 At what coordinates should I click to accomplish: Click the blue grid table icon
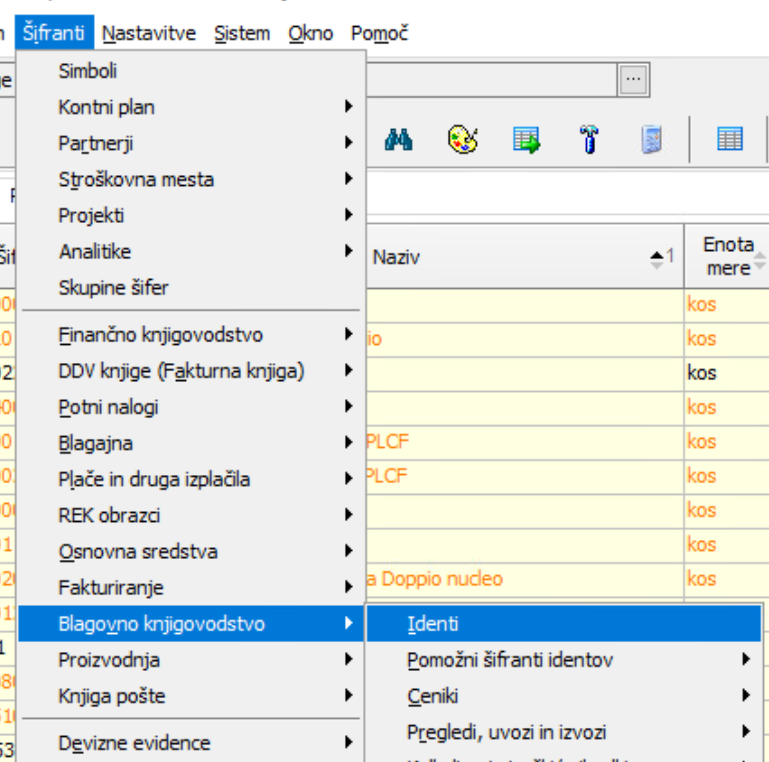(x=730, y=139)
